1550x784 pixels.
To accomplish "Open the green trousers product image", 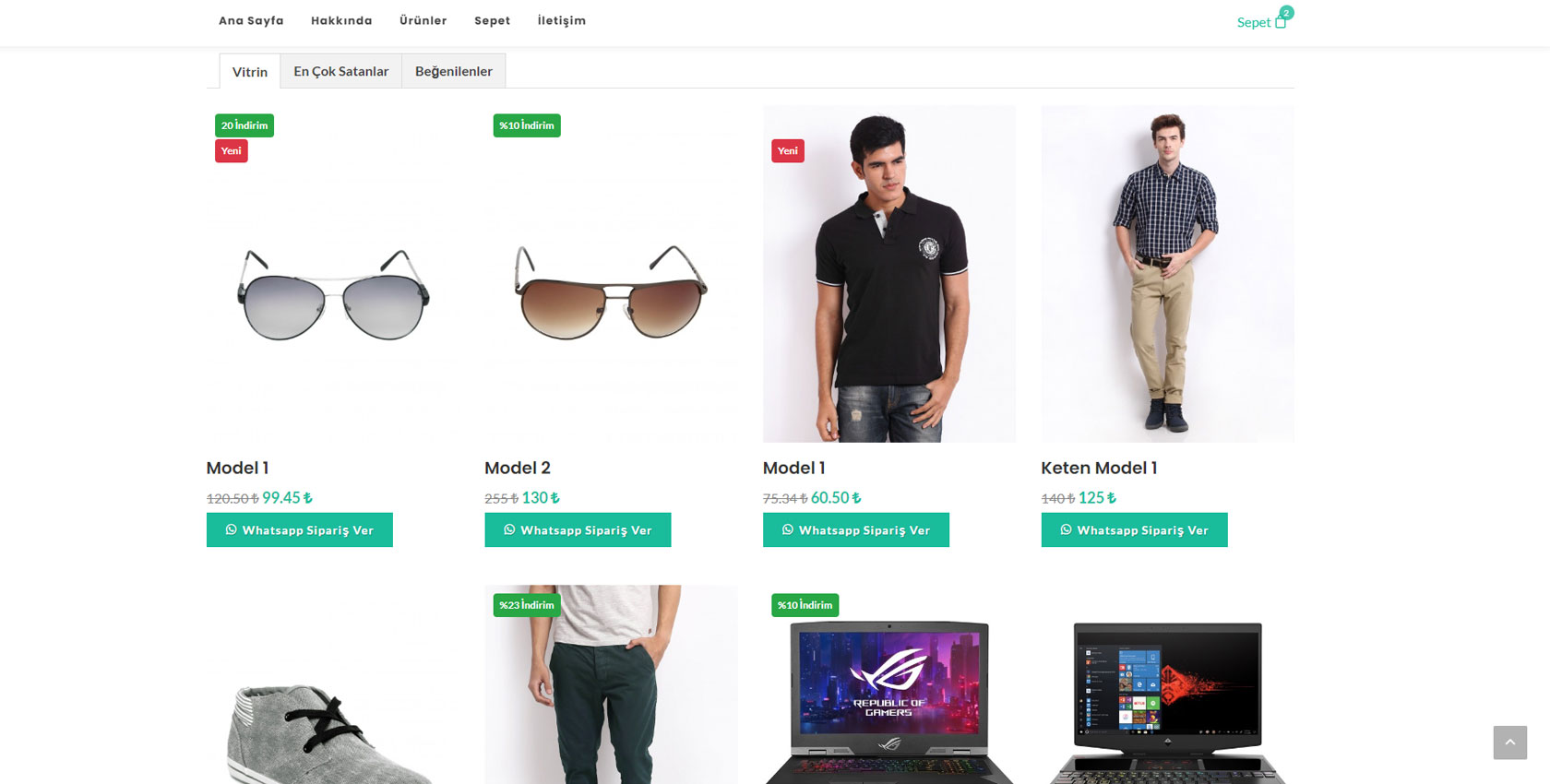I will 611,684.
